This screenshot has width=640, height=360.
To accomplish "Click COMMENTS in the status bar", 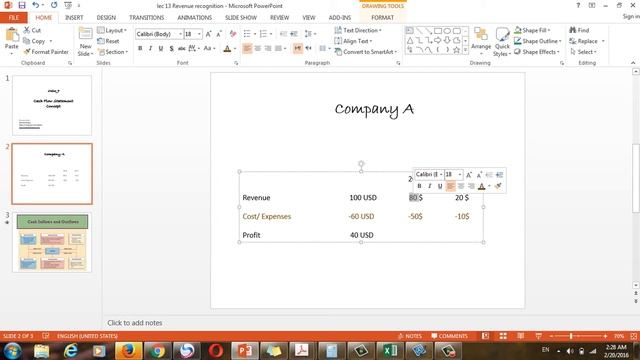I will click(449, 336).
